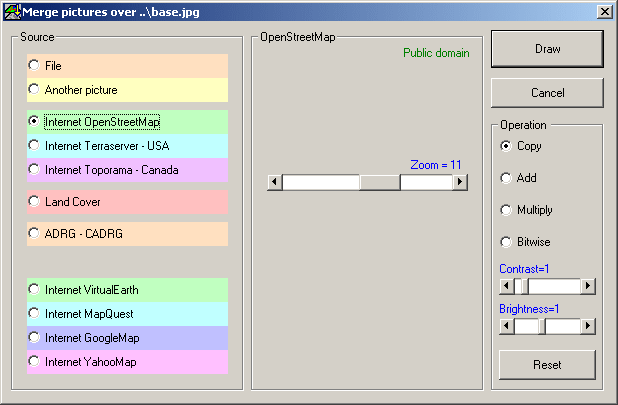Select Internet GoogleMap source
Viewport: 618px width, 405px height.
pyautogui.click(x=127, y=338)
